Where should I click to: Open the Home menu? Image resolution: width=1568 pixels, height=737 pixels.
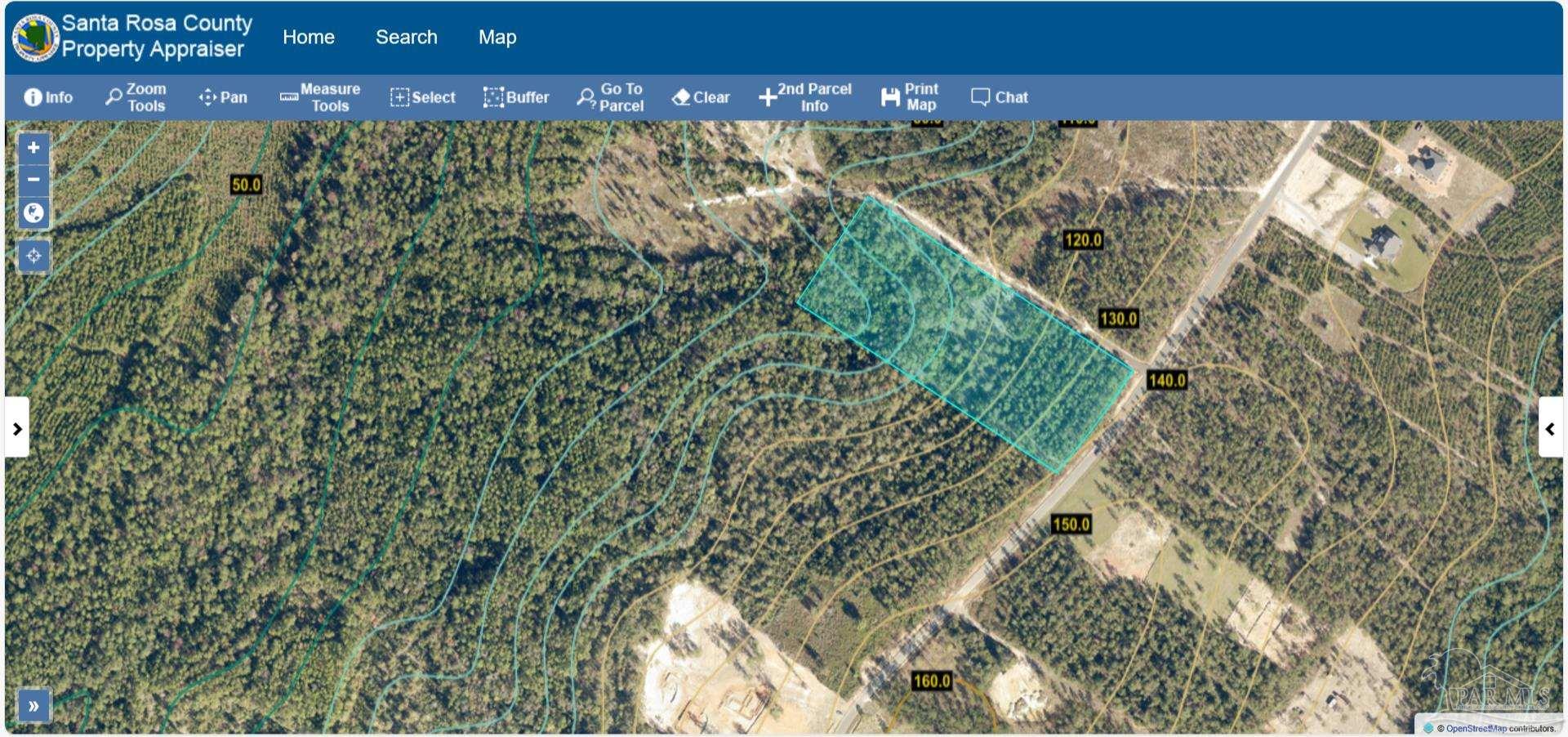[x=308, y=37]
